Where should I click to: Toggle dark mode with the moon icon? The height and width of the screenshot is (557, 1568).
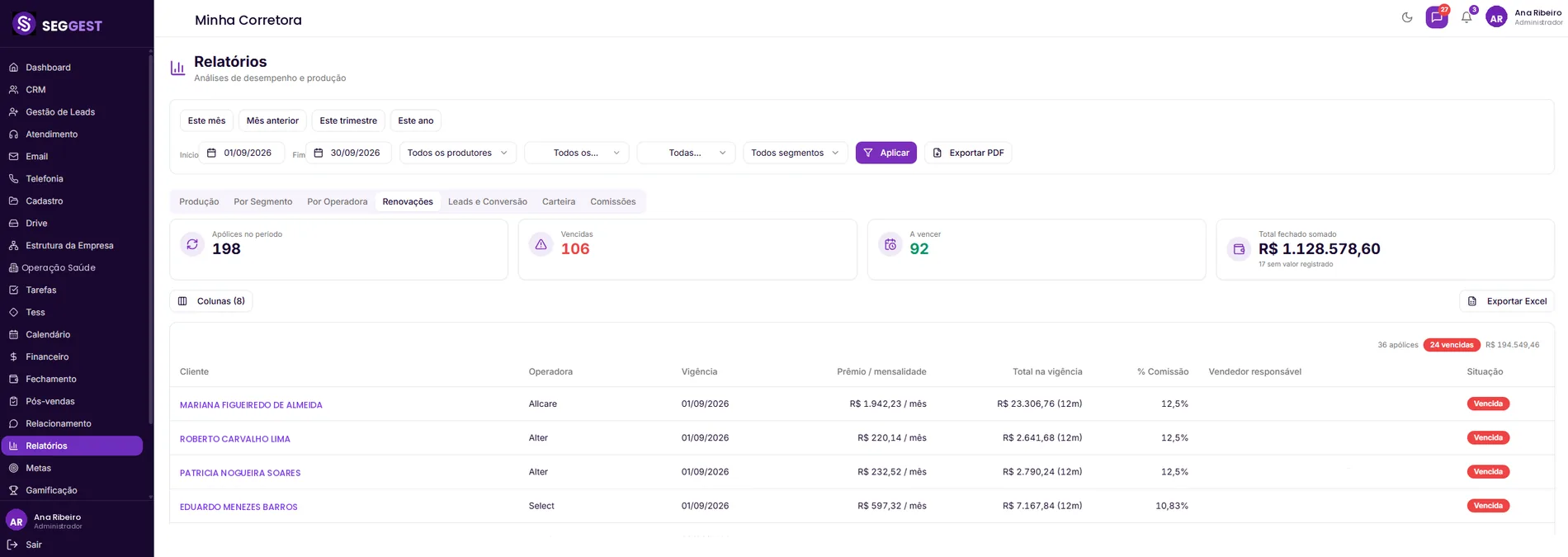(1407, 17)
